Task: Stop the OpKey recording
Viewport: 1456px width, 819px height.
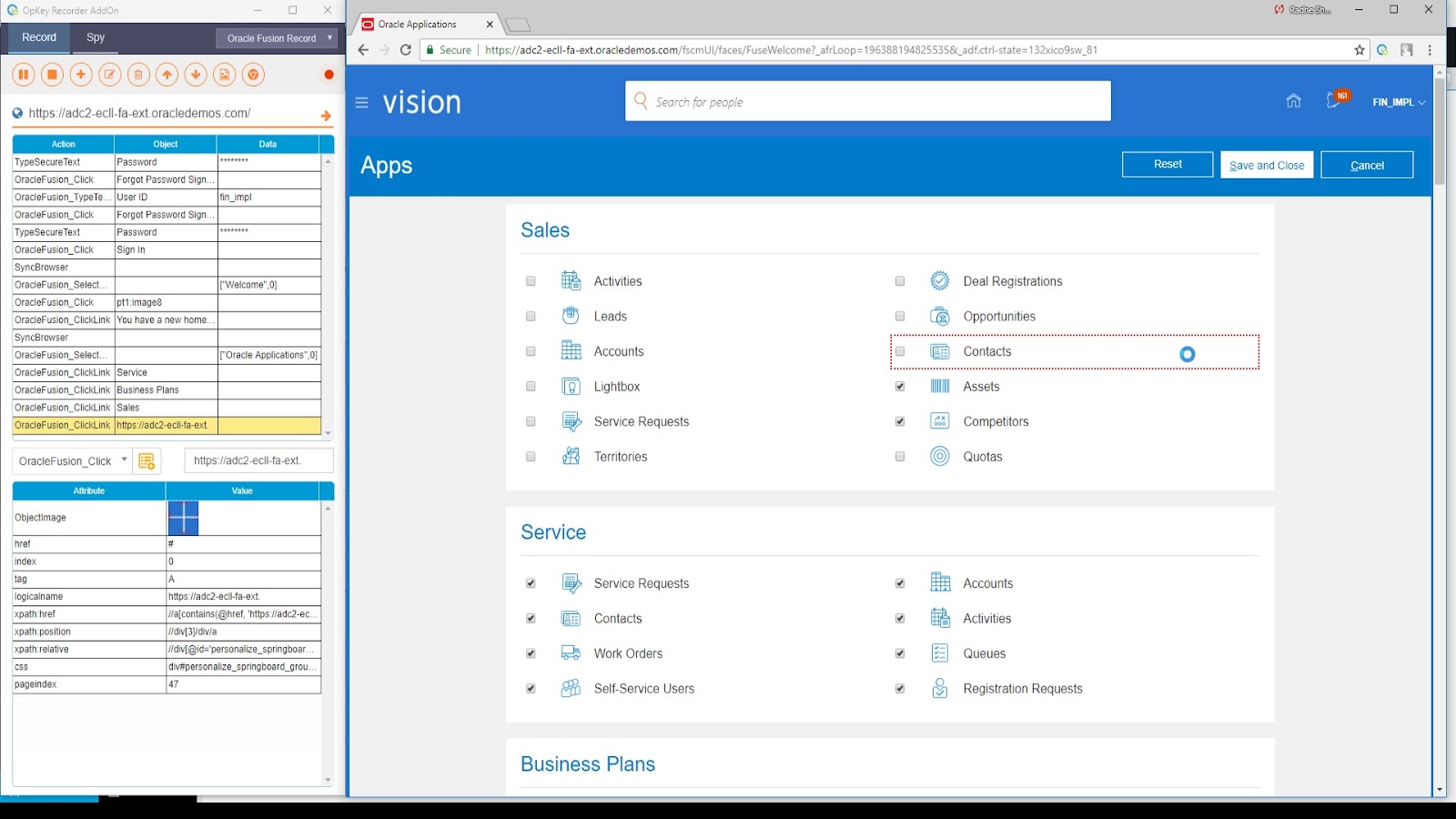Action: (x=53, y=75)
